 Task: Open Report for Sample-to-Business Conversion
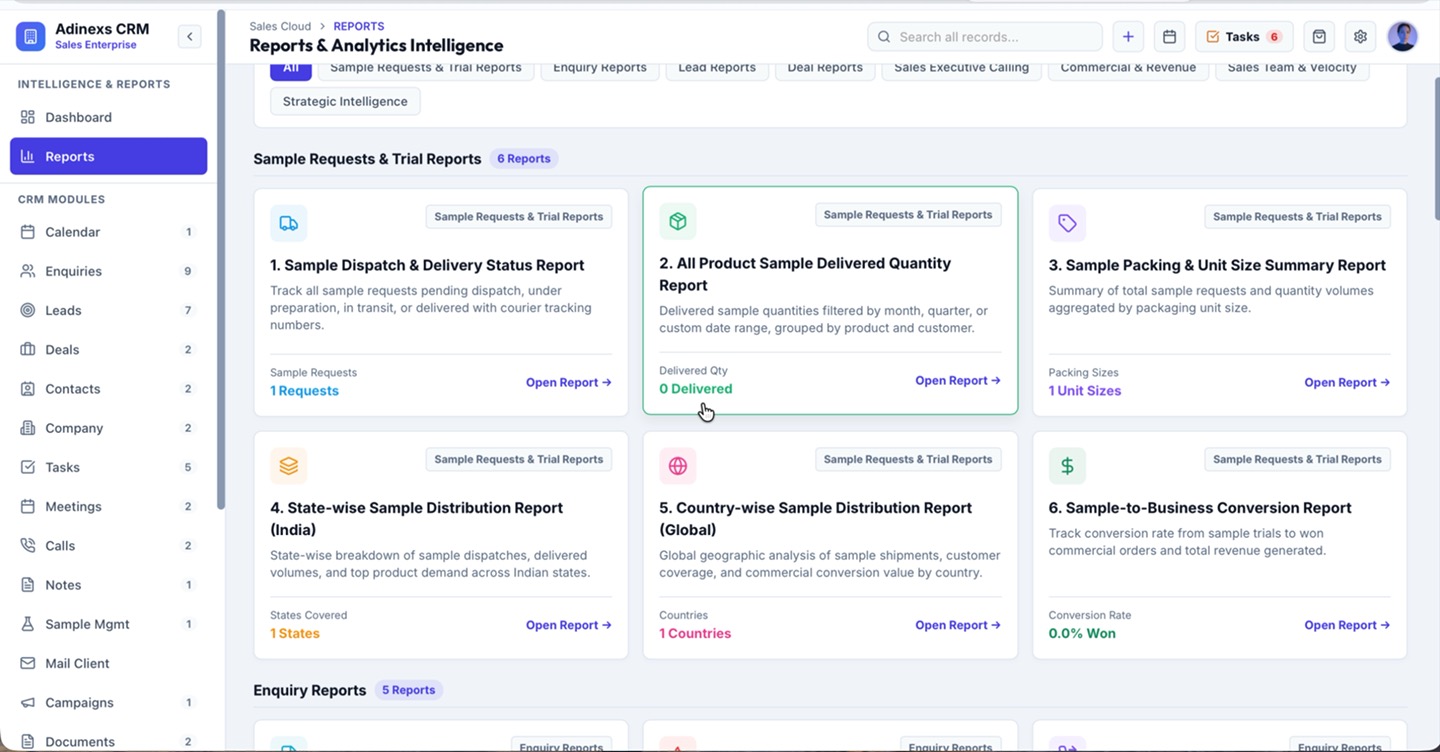click(x=1347, y=625)
